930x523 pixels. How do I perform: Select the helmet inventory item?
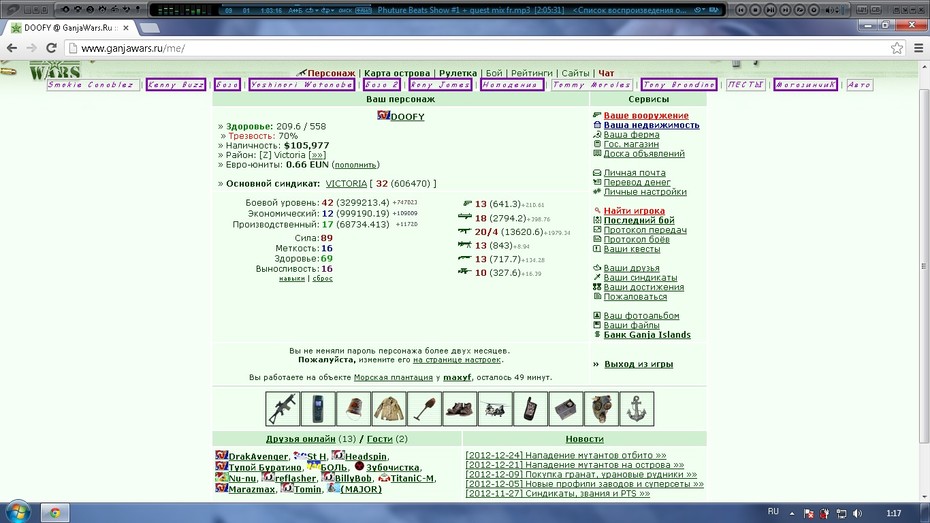coord(353,409)
